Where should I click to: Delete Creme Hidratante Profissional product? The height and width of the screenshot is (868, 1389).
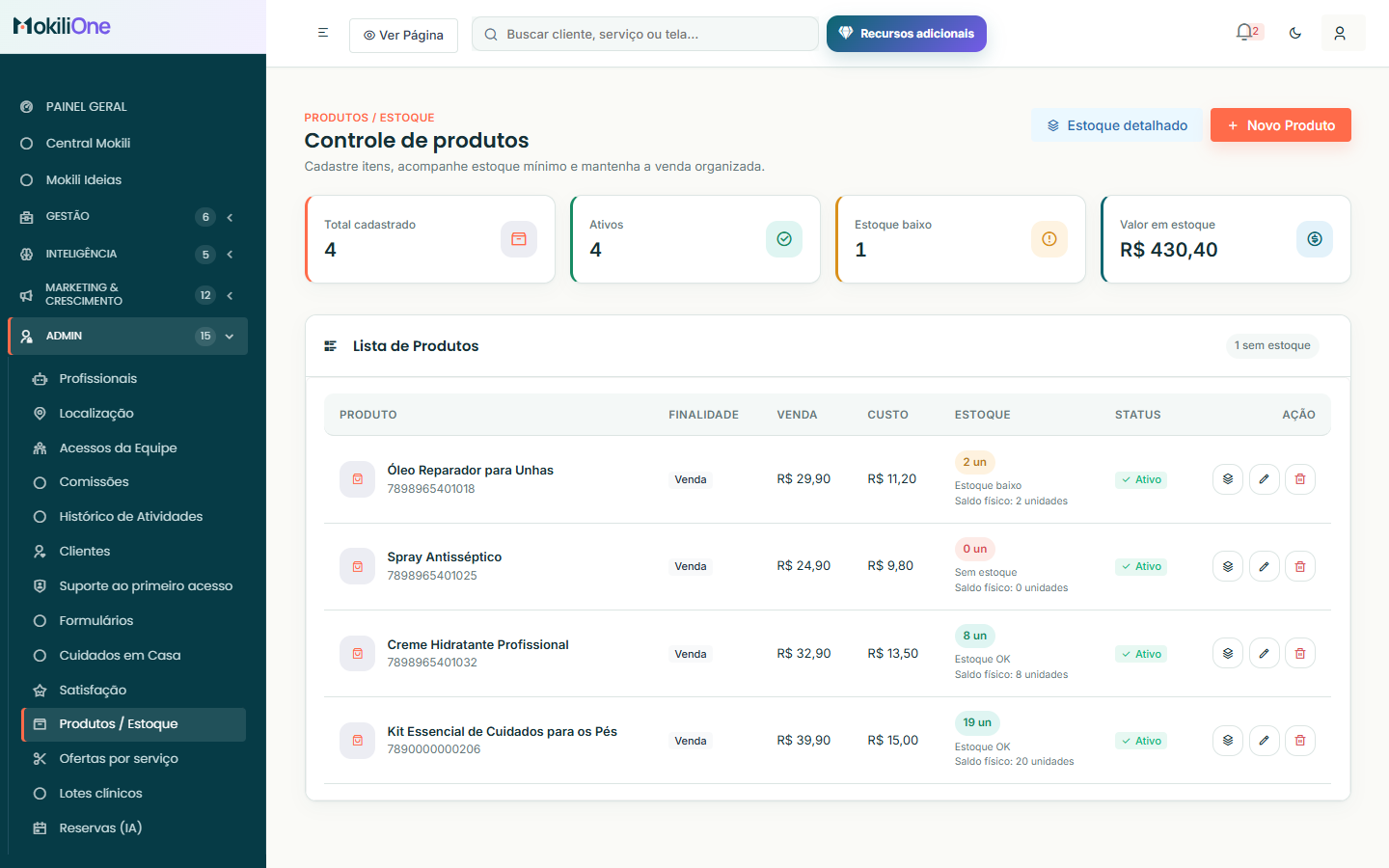point(1300,653)
